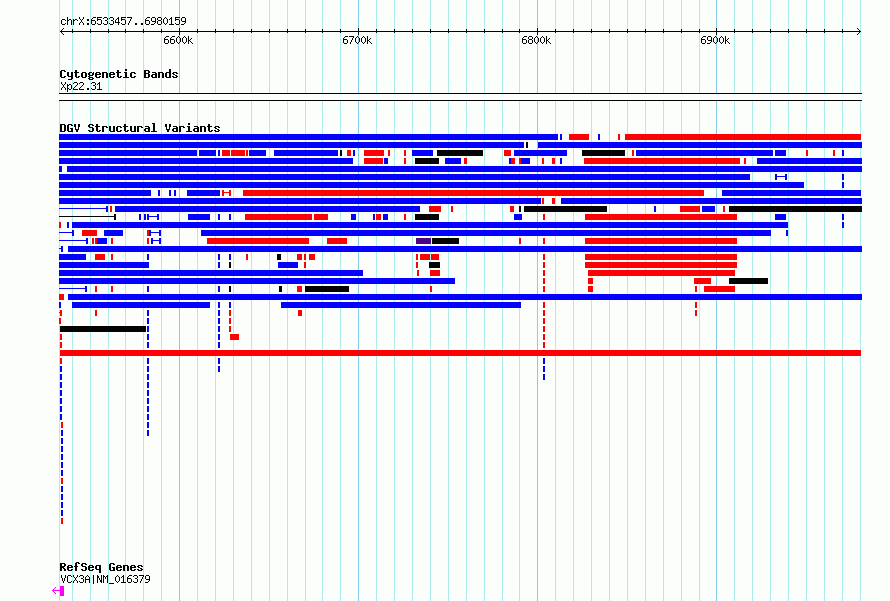Click the magenta VCX3A gene arrow glyph
The width and height of the screenshot is (890, 601).
click(x=58, y=591)
